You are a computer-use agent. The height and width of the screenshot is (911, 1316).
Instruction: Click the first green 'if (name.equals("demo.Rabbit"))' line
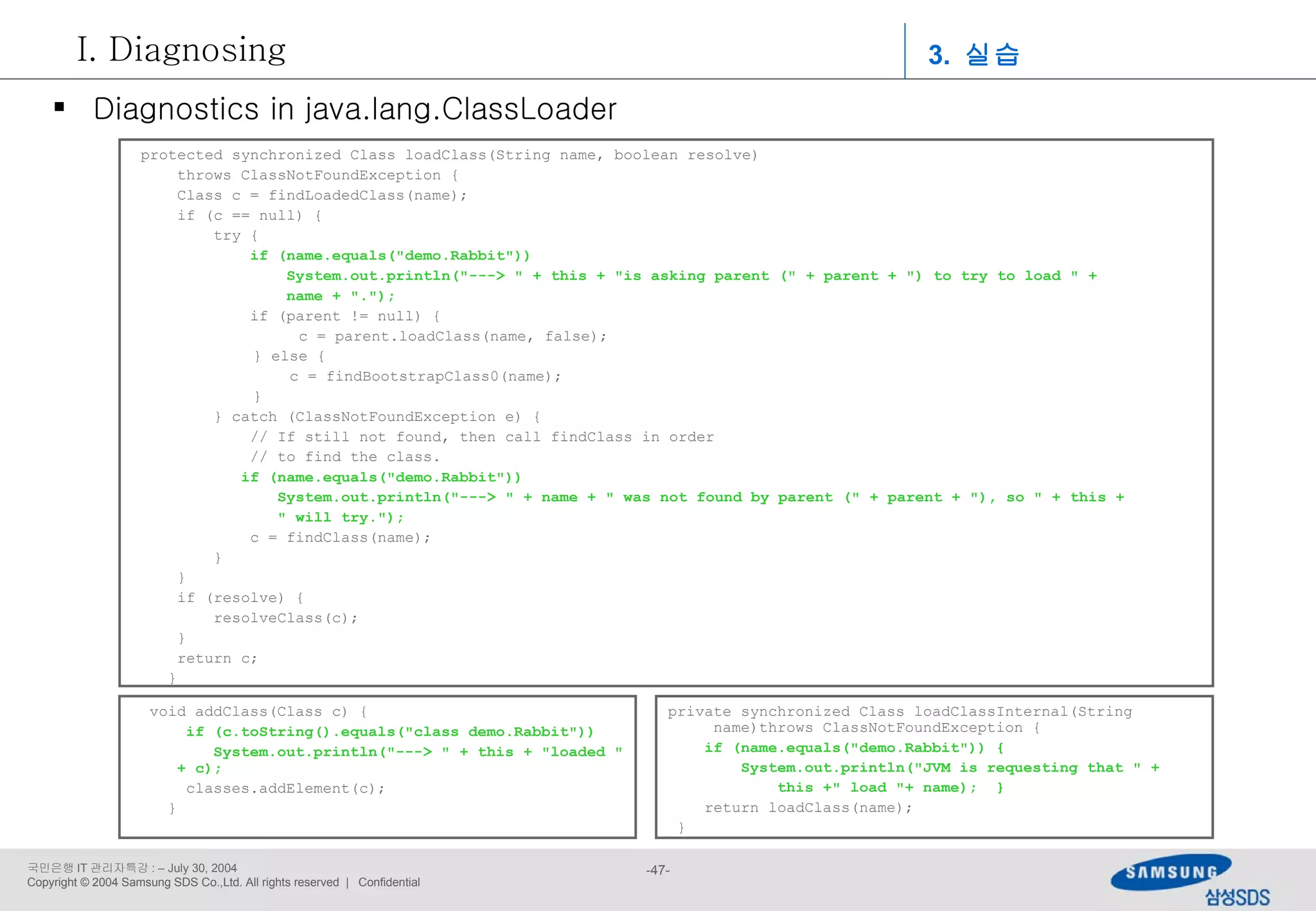pyautogui.click(x=389, y=256)
